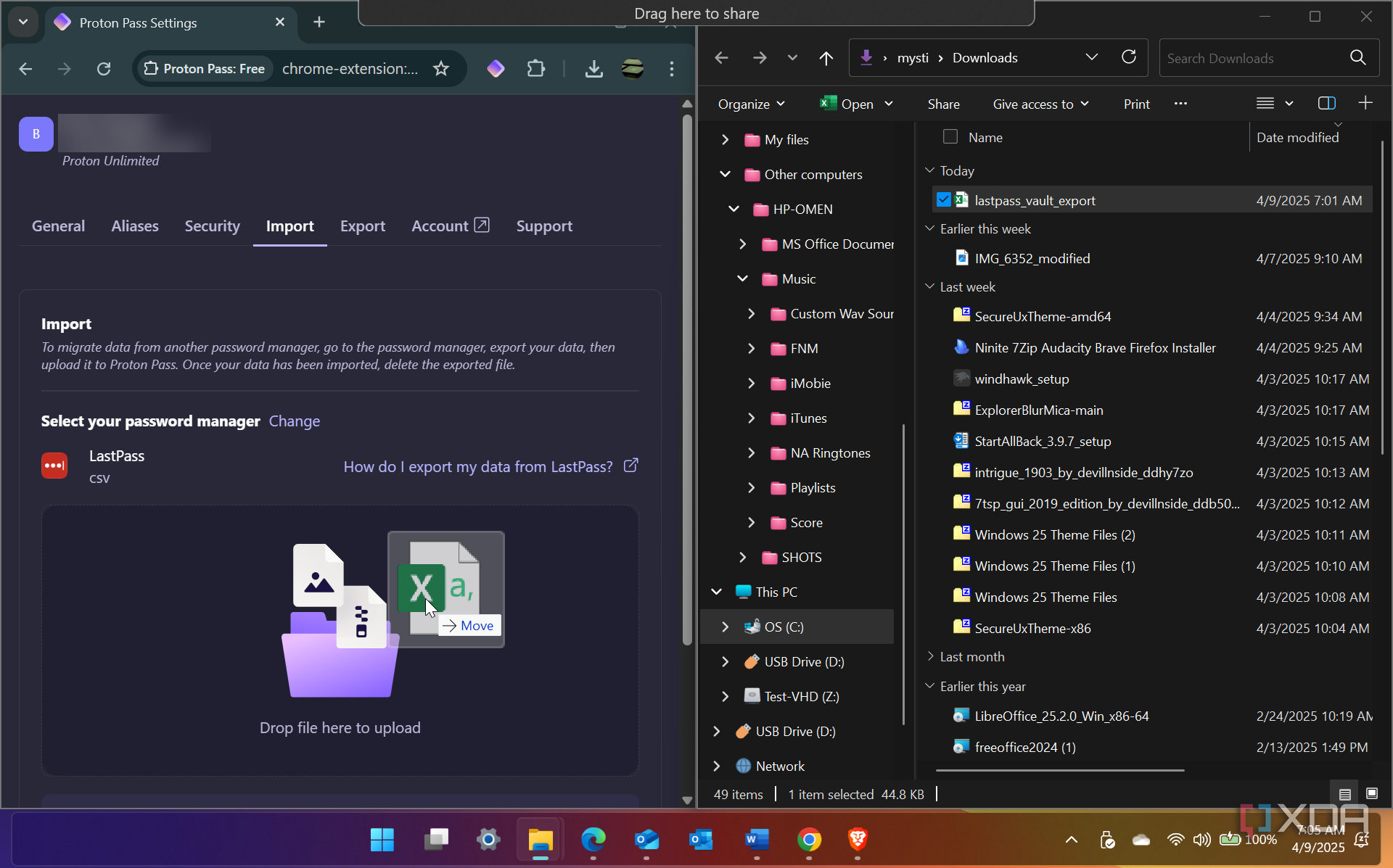Go back in Chrome browser
Screen dimensions: 1393x868
(25, 68)
